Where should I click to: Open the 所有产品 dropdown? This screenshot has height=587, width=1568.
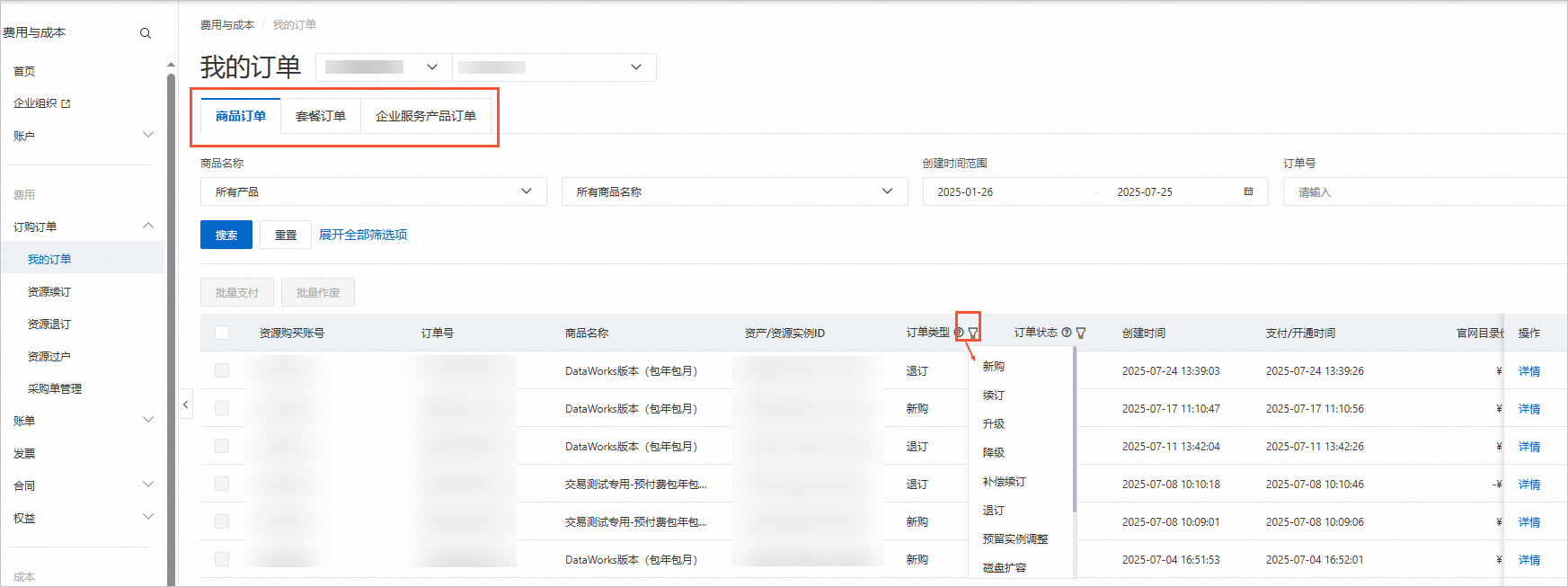point(373,191)
